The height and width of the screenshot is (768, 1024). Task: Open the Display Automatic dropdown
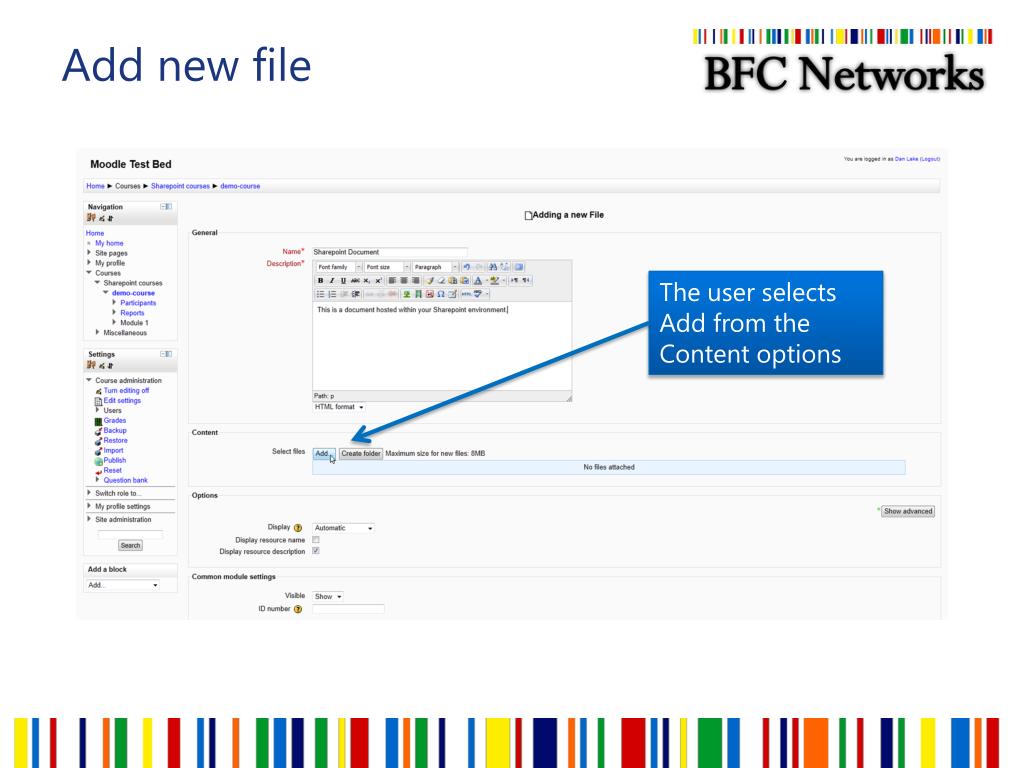tap(344, 528)
